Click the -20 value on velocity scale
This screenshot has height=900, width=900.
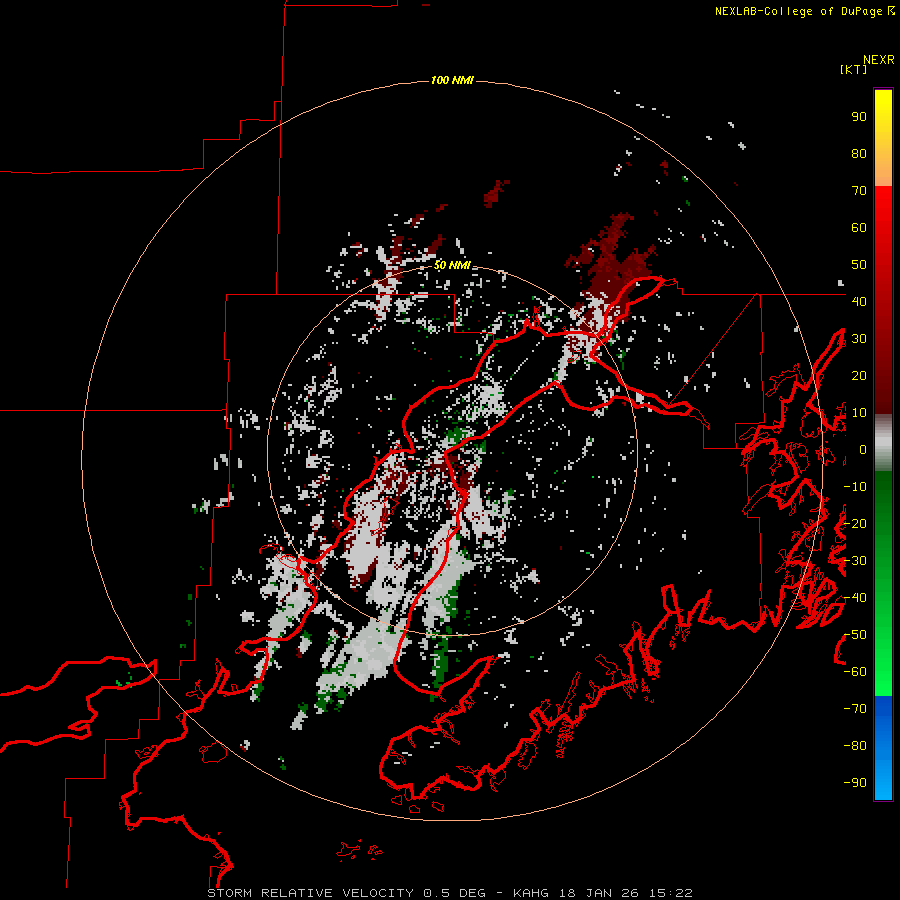pyautogui.click(x=855, y=523)
